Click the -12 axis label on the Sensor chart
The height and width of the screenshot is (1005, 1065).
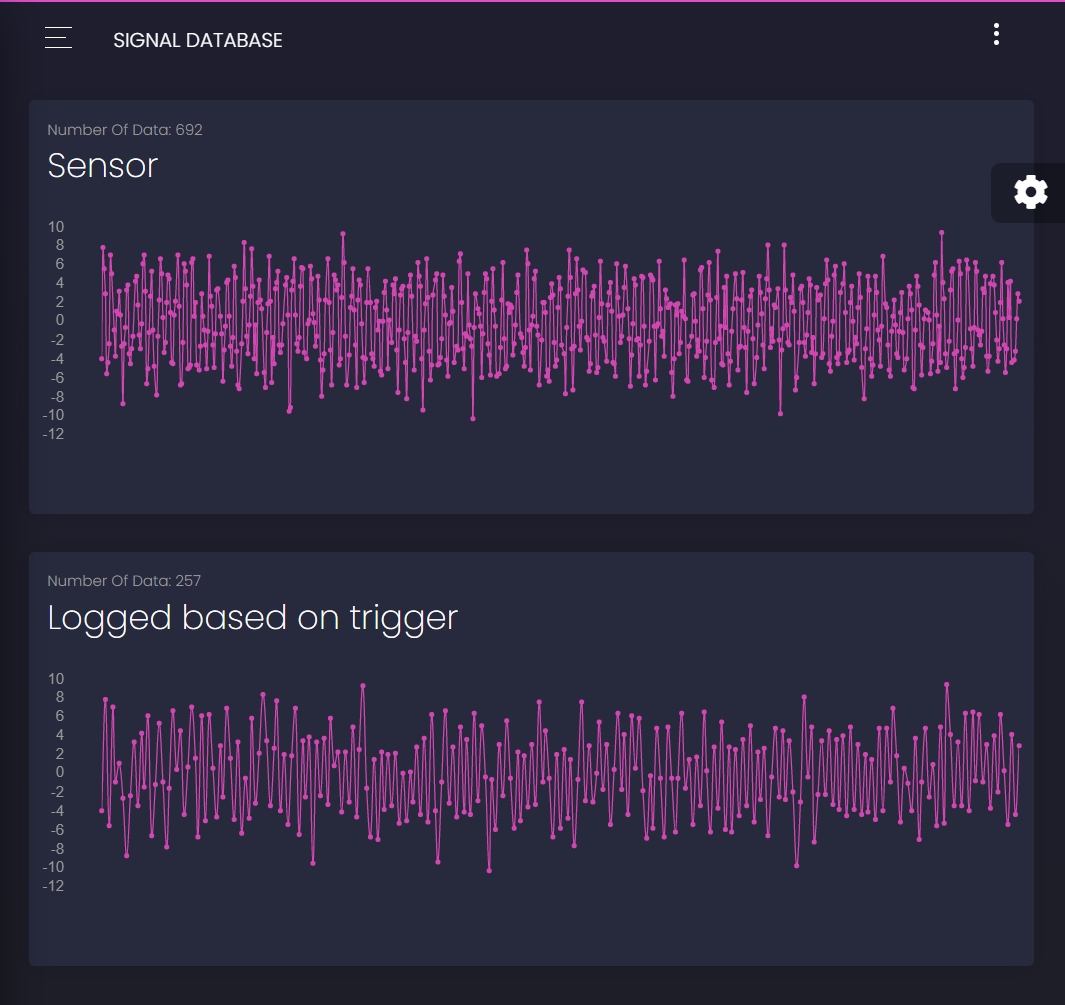pyautogui.click(x=55, y=434)
